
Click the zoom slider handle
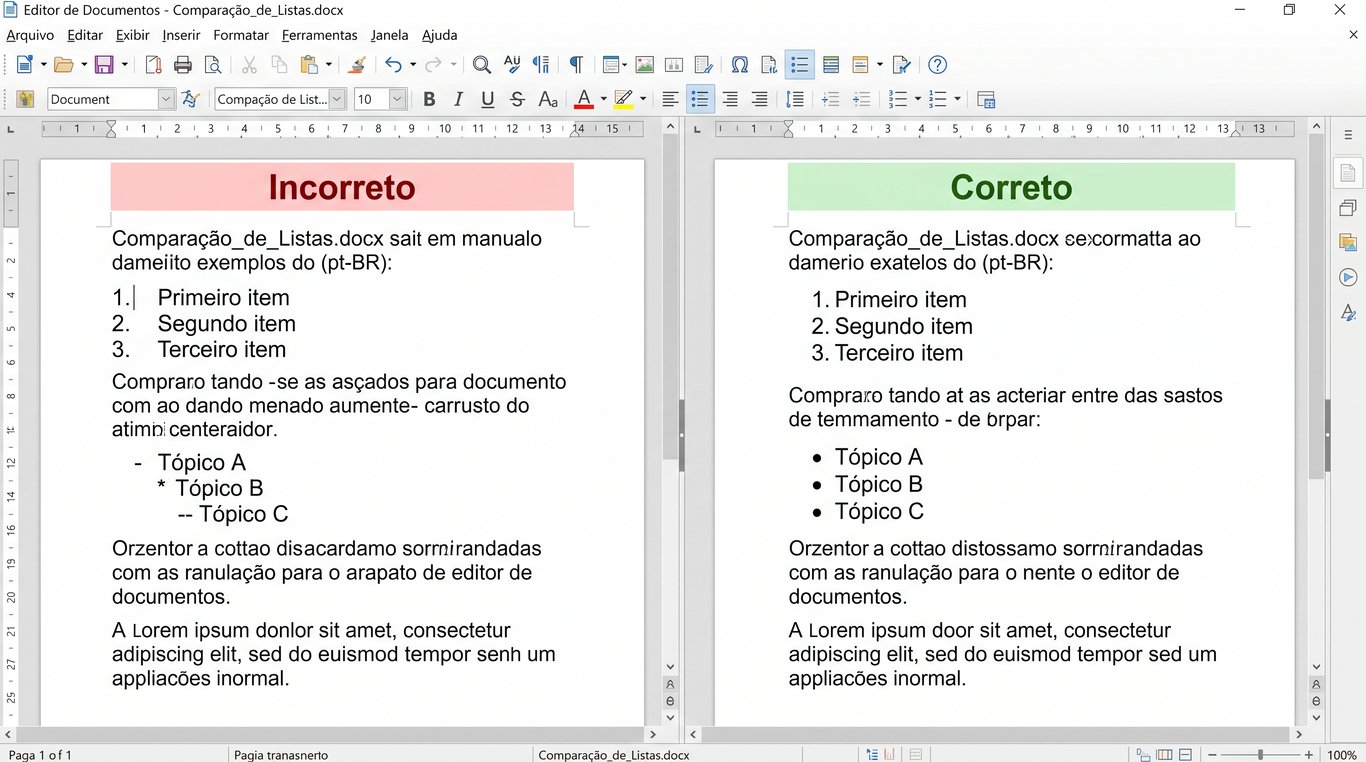[1260, 754]
